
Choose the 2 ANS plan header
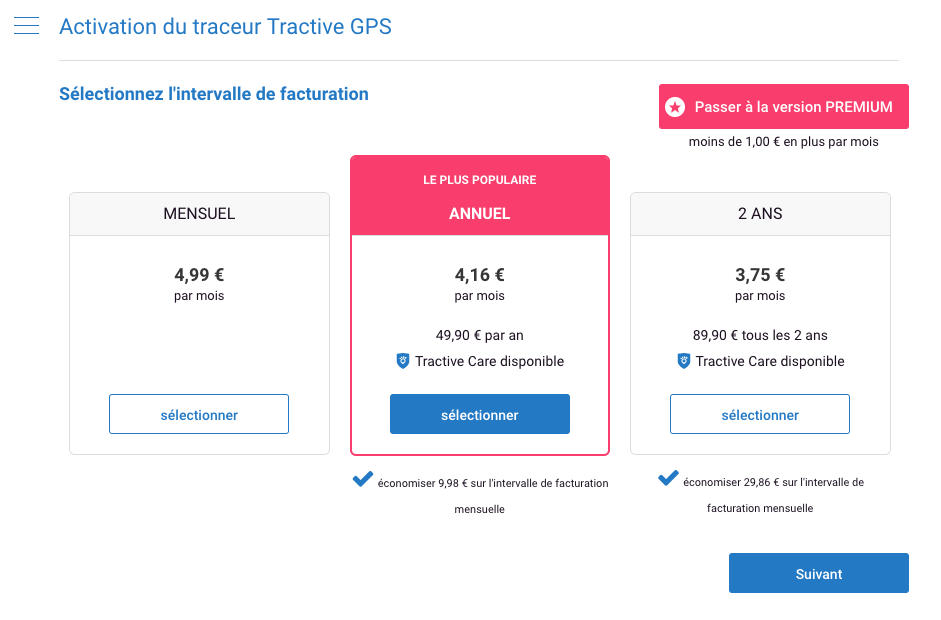tap(760, 214)
